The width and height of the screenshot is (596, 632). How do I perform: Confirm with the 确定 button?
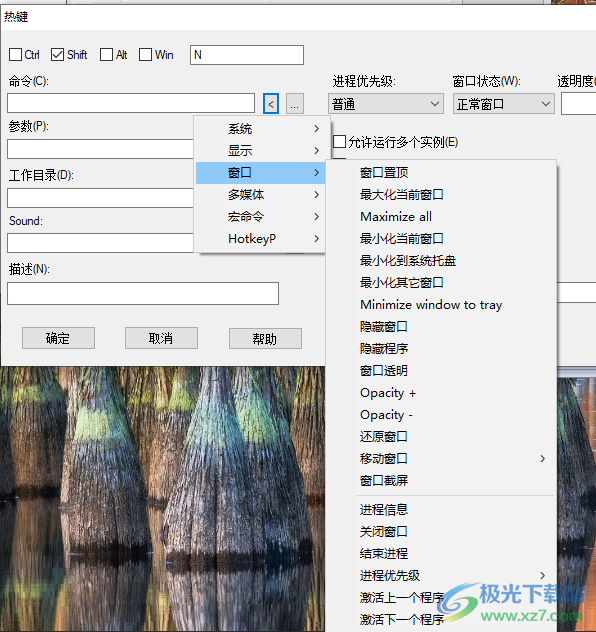click(58, 338)
